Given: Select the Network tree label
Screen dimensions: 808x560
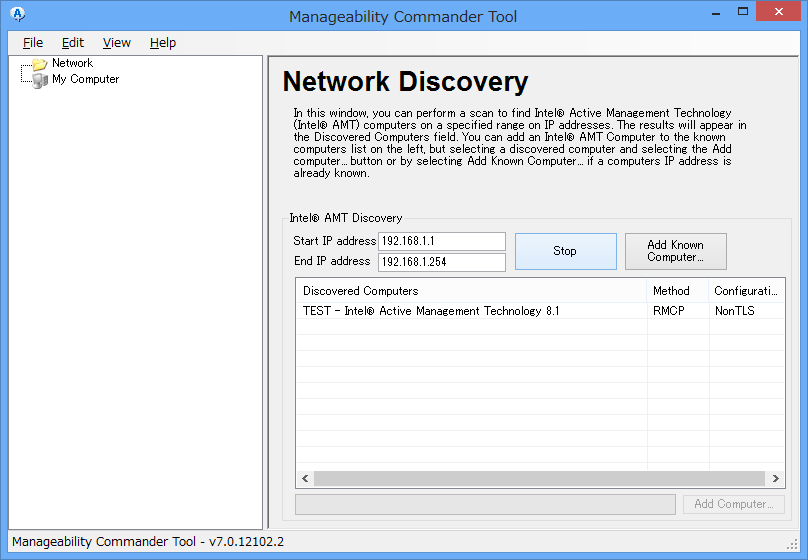Looking at the screenshot, I should tap(72, 63).
